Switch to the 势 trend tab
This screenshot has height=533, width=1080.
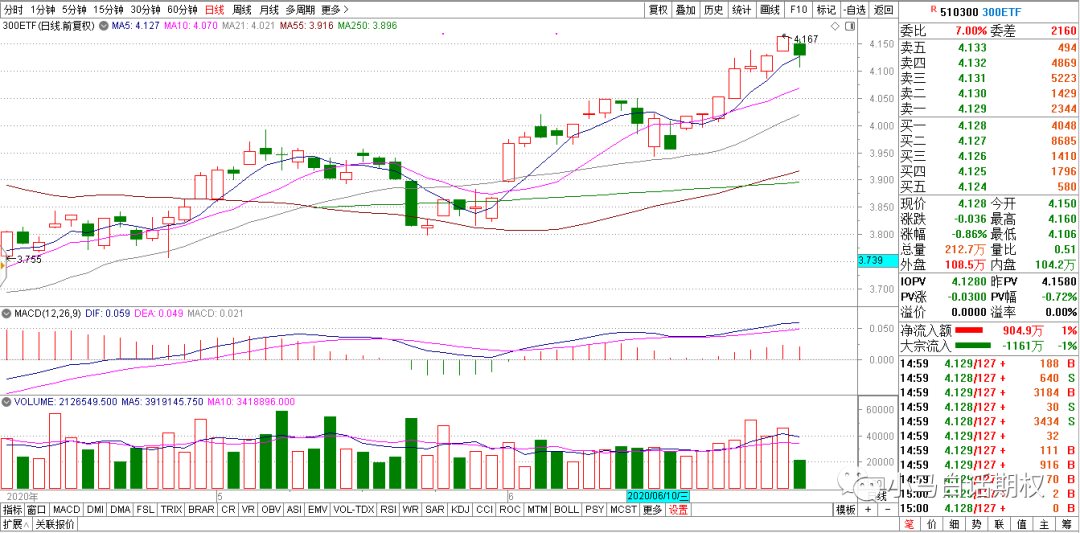(977, 524)
